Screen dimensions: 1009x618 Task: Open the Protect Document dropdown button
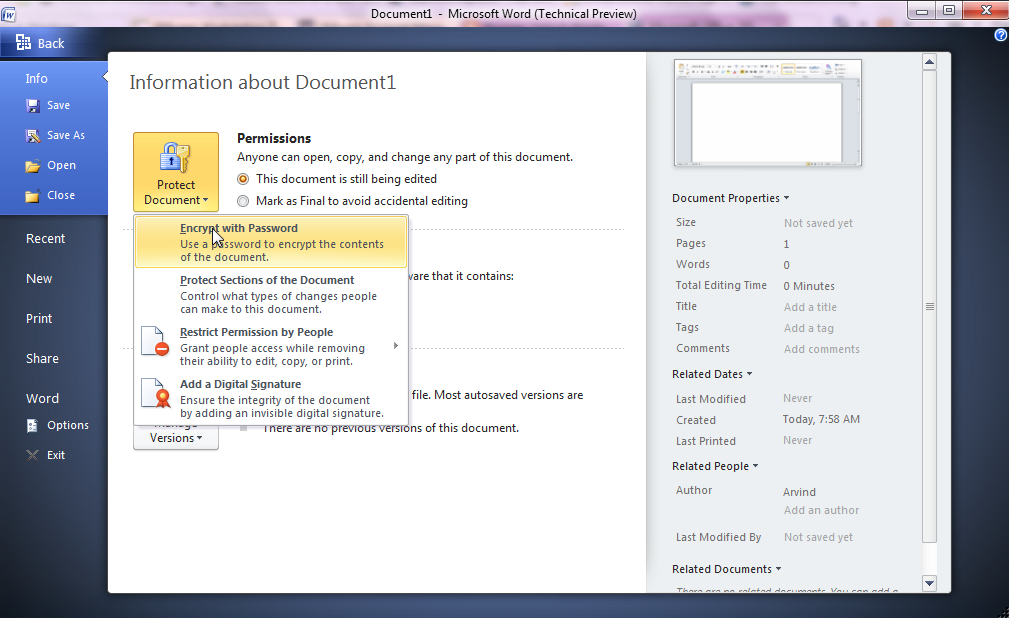(176, 172)
